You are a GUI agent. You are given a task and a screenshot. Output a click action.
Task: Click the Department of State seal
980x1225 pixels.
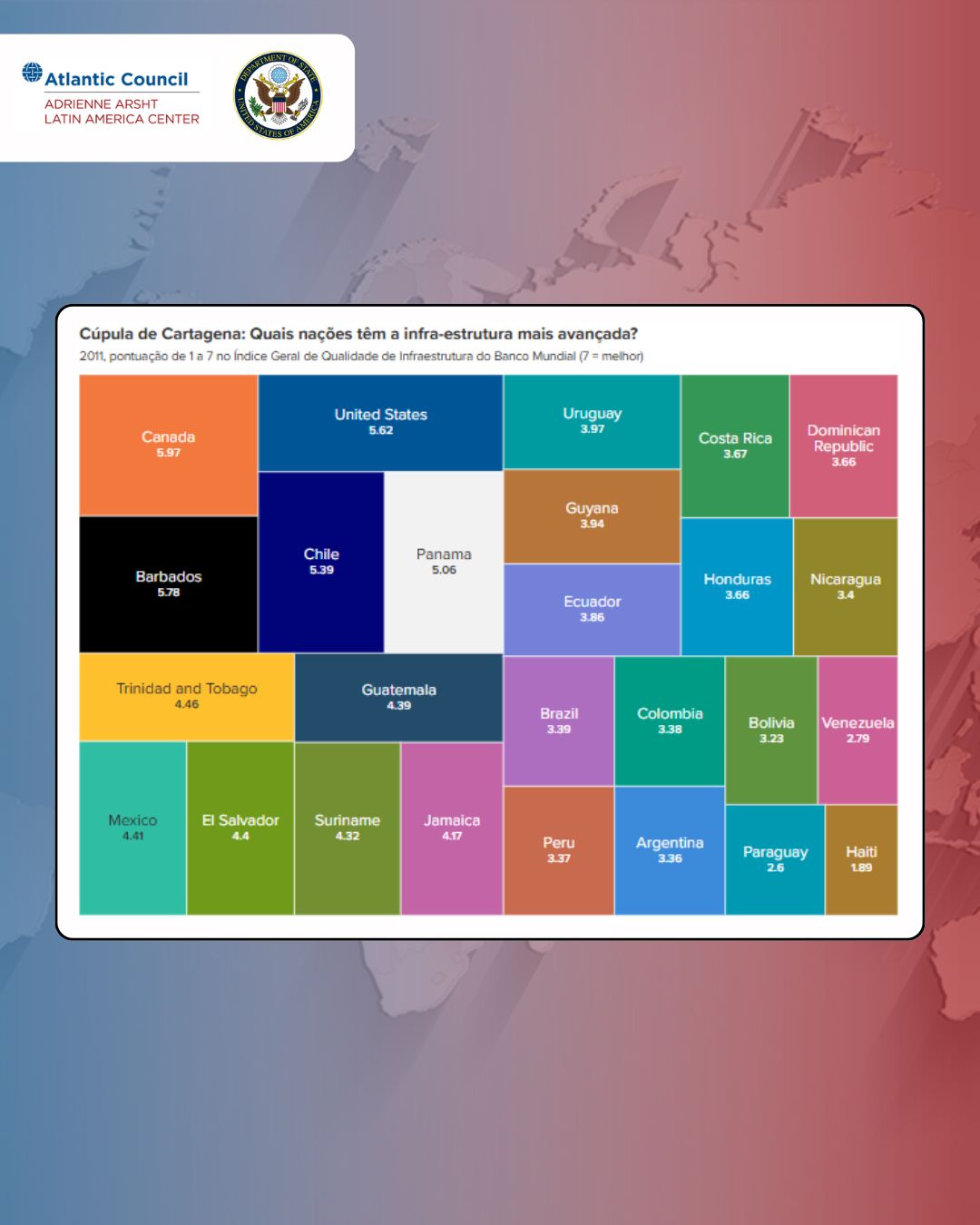coord(278,95)
